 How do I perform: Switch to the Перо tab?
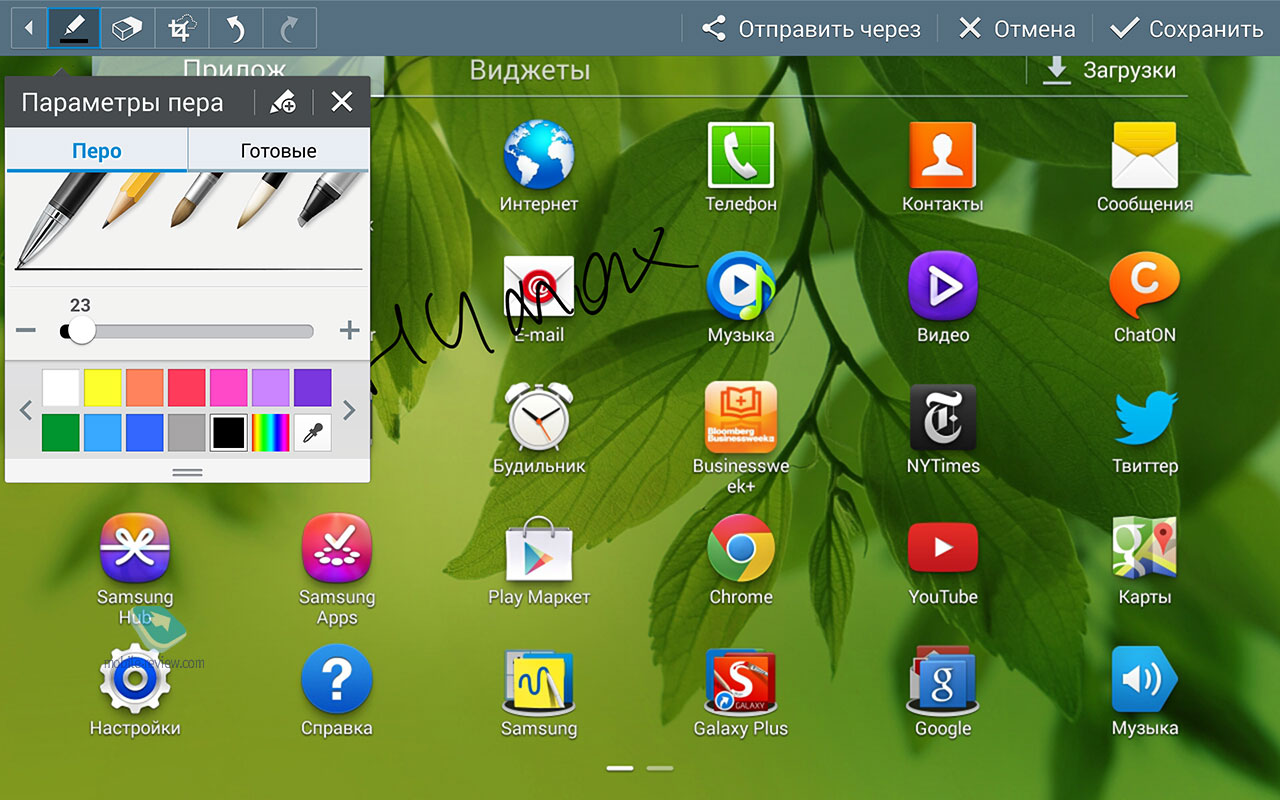point(97,151)
